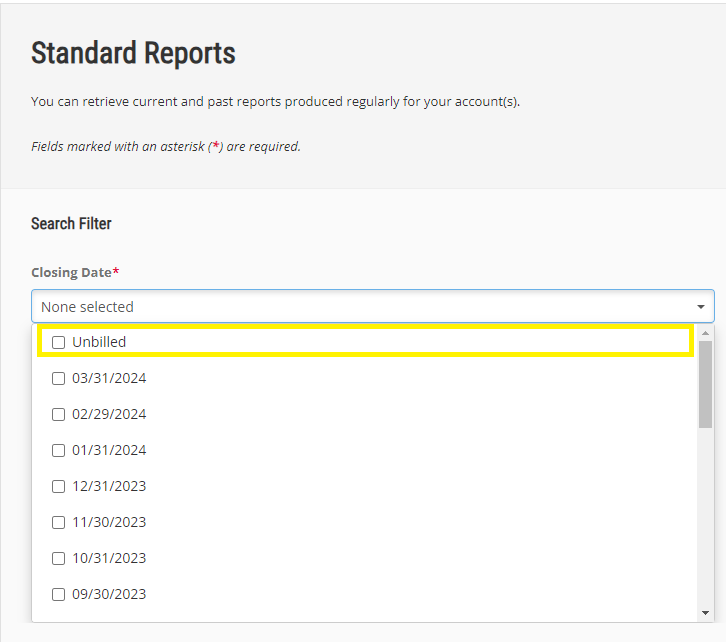
Task: Tick the 02/29/2024 checkbox
Action: click(x=58, y=414)
